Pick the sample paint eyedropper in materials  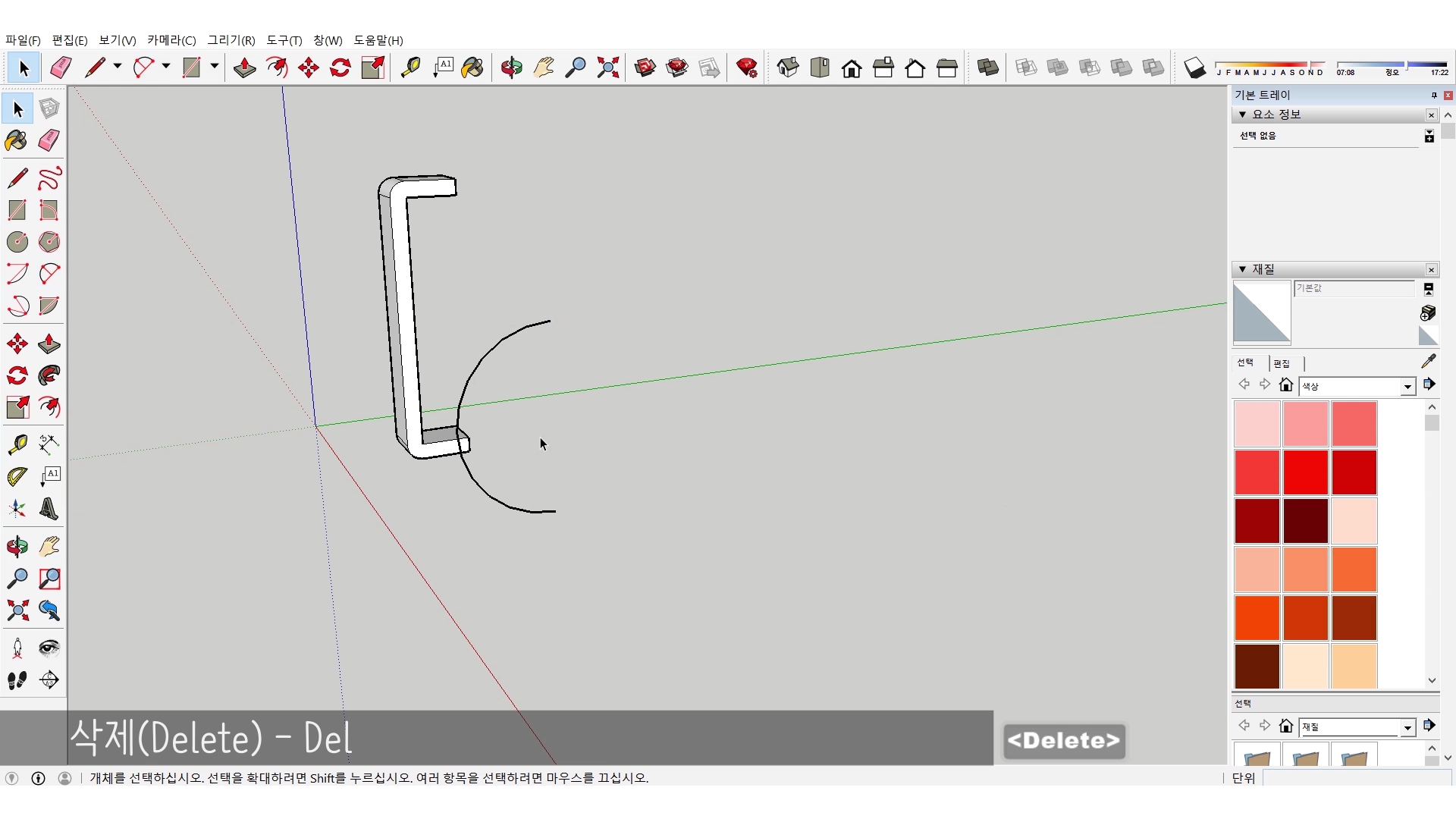pos(1428,362)
